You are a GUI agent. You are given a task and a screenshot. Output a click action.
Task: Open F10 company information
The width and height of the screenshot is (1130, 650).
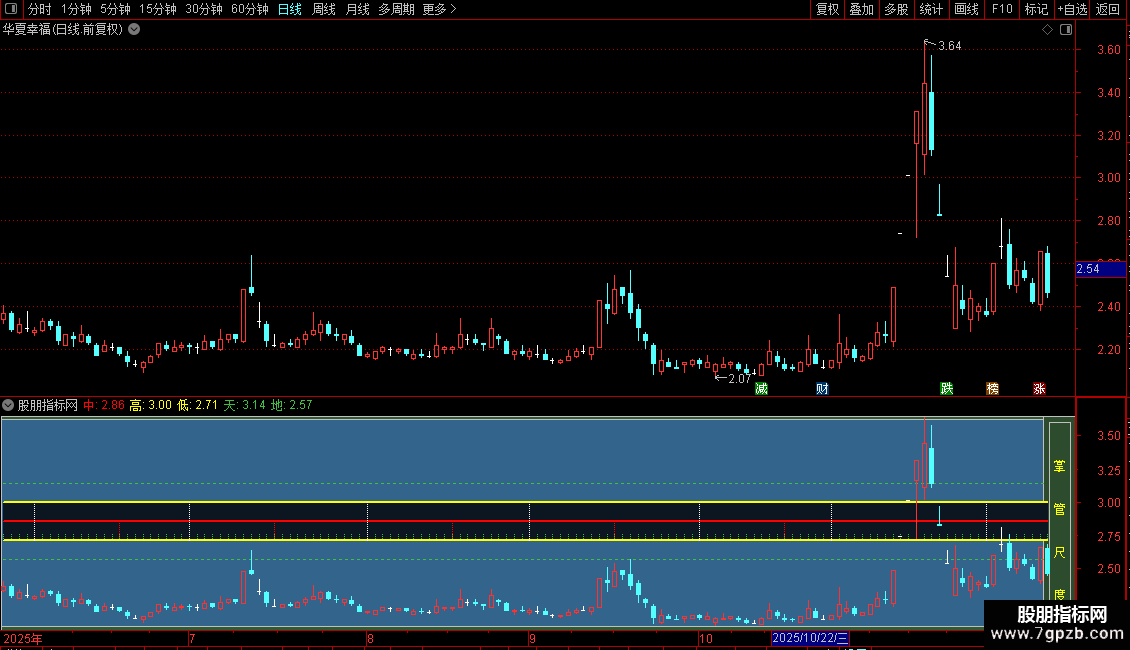[1002, 9]
